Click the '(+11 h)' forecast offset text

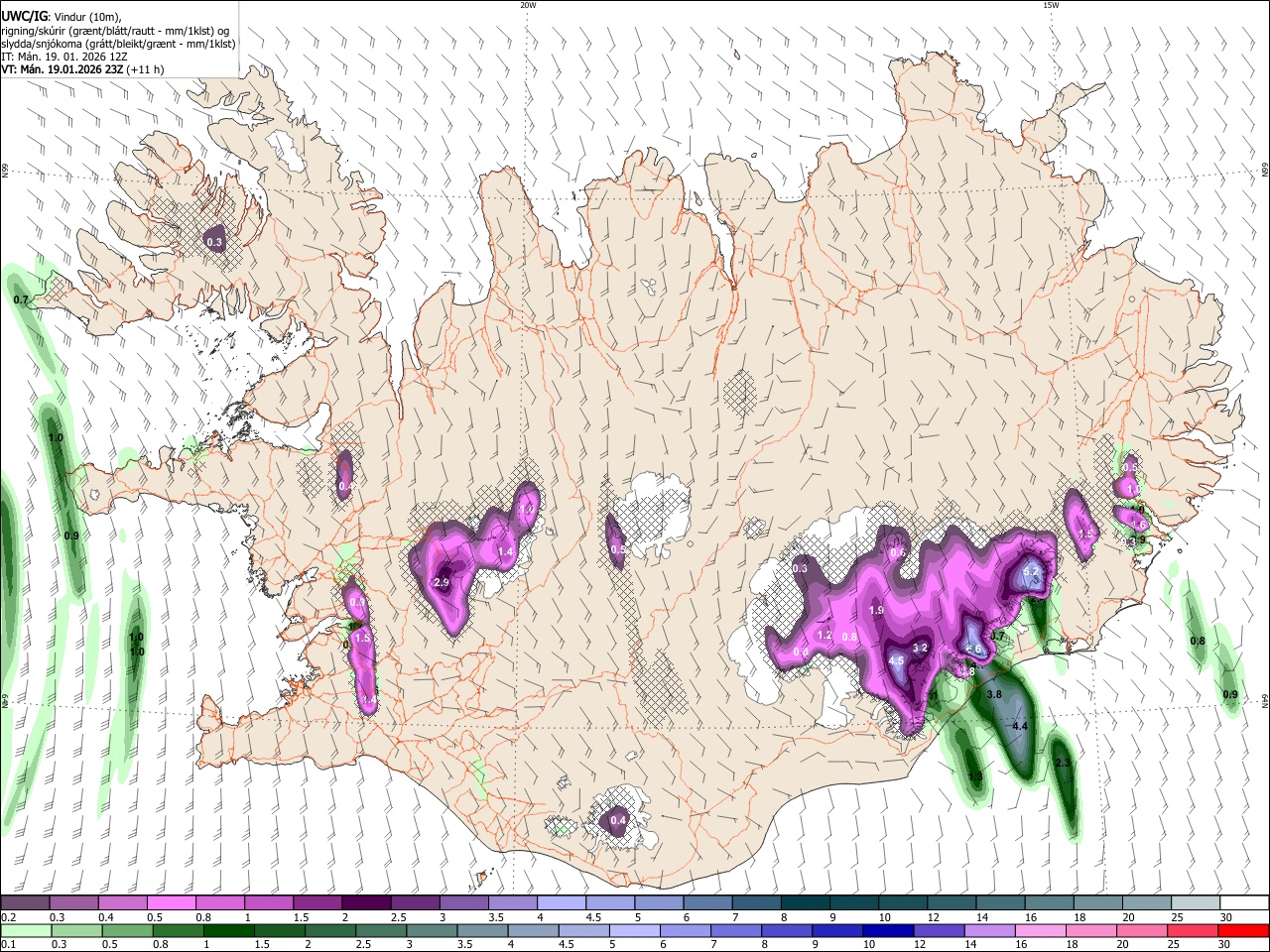(x=145, y=69)
